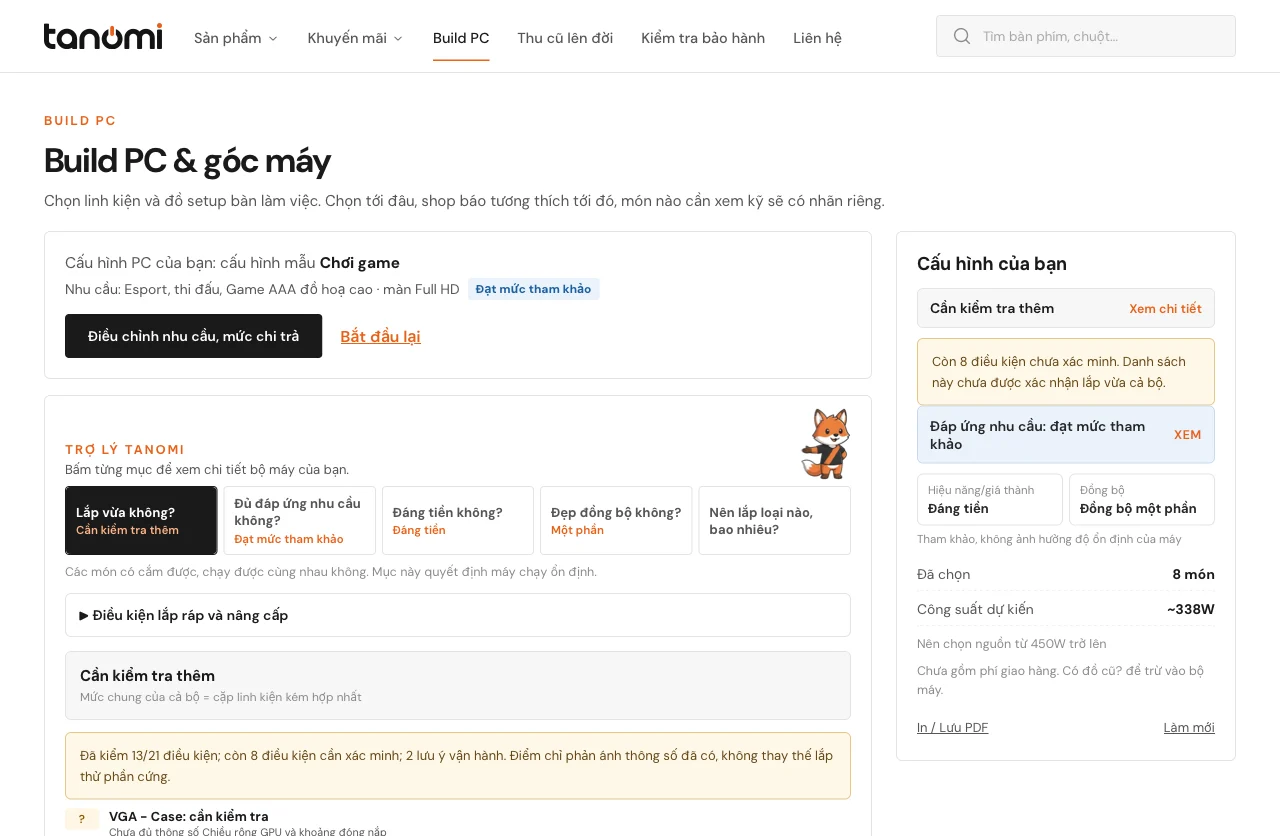Expand Điều kiện lắp ráp và nâng cấp
This screenshot has height=836, width=1280.
point(458,615)
